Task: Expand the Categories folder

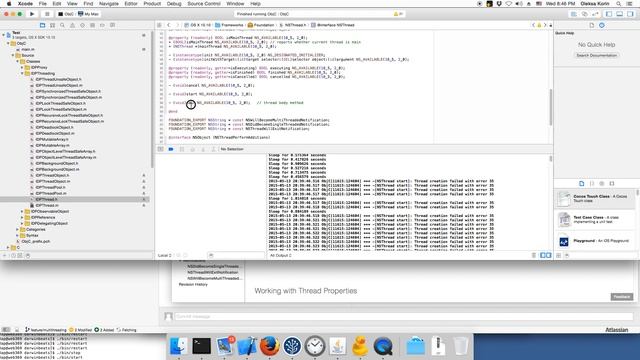Action: coord(18,229)
